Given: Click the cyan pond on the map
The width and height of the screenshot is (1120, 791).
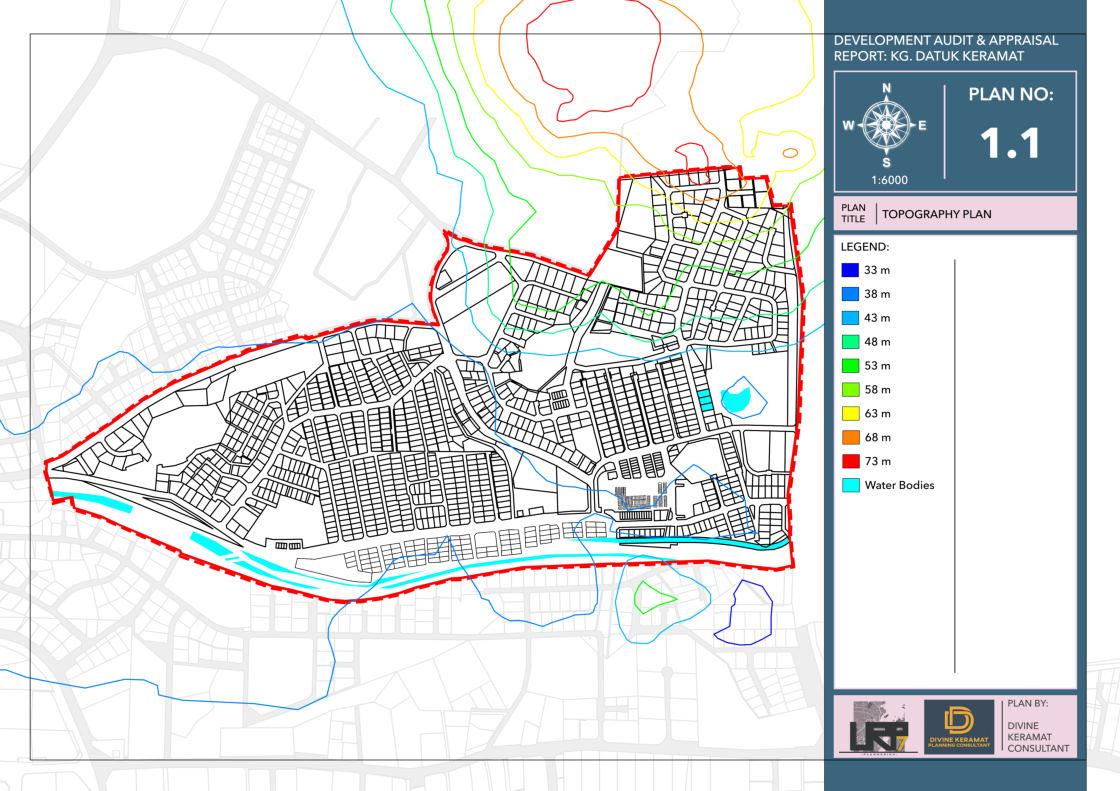Looking at the screenshot, I should (x=736, y=398).
